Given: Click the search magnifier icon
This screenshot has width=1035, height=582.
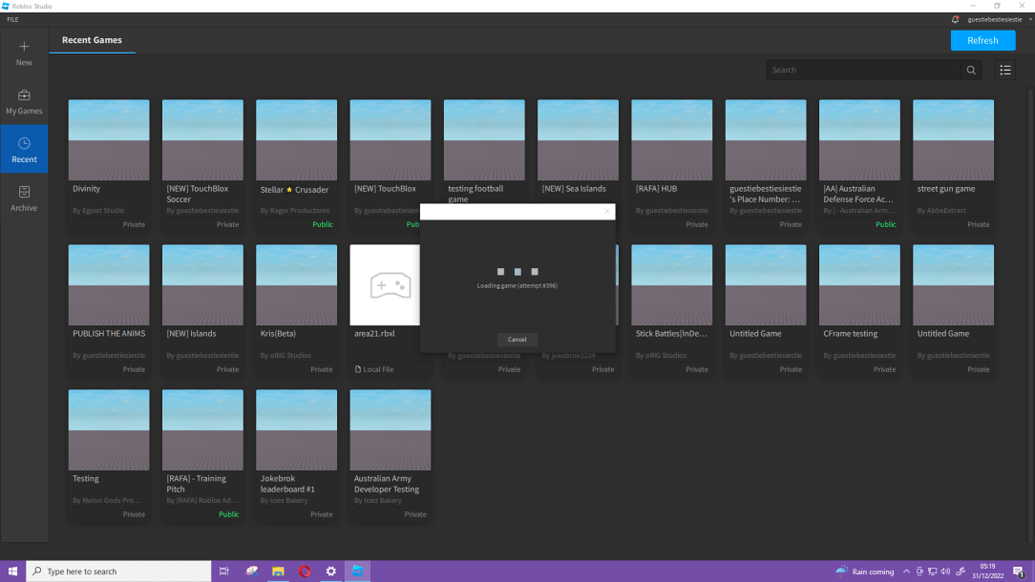Looking at the screenshot, I should pos(971,70).
